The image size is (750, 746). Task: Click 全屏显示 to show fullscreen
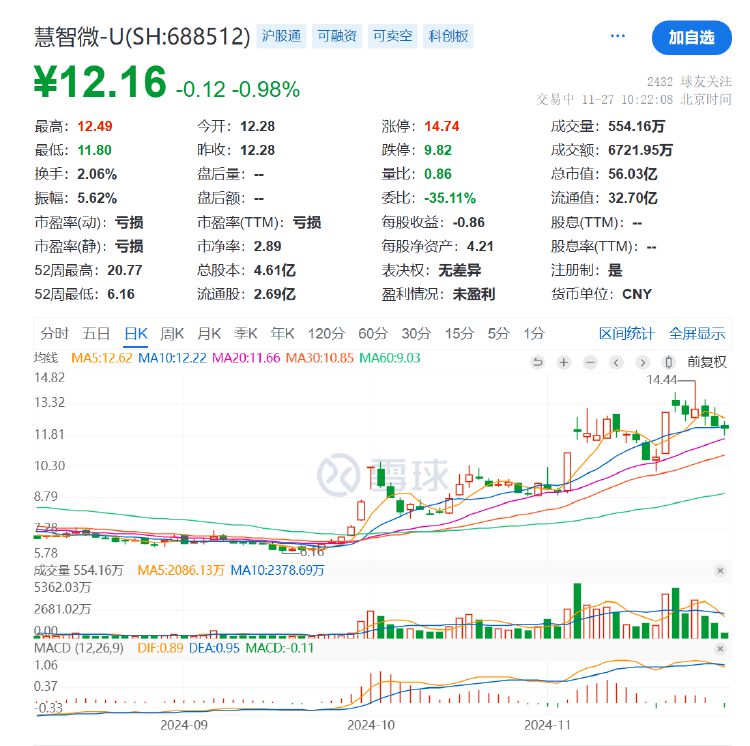click(x=697, y=333)
